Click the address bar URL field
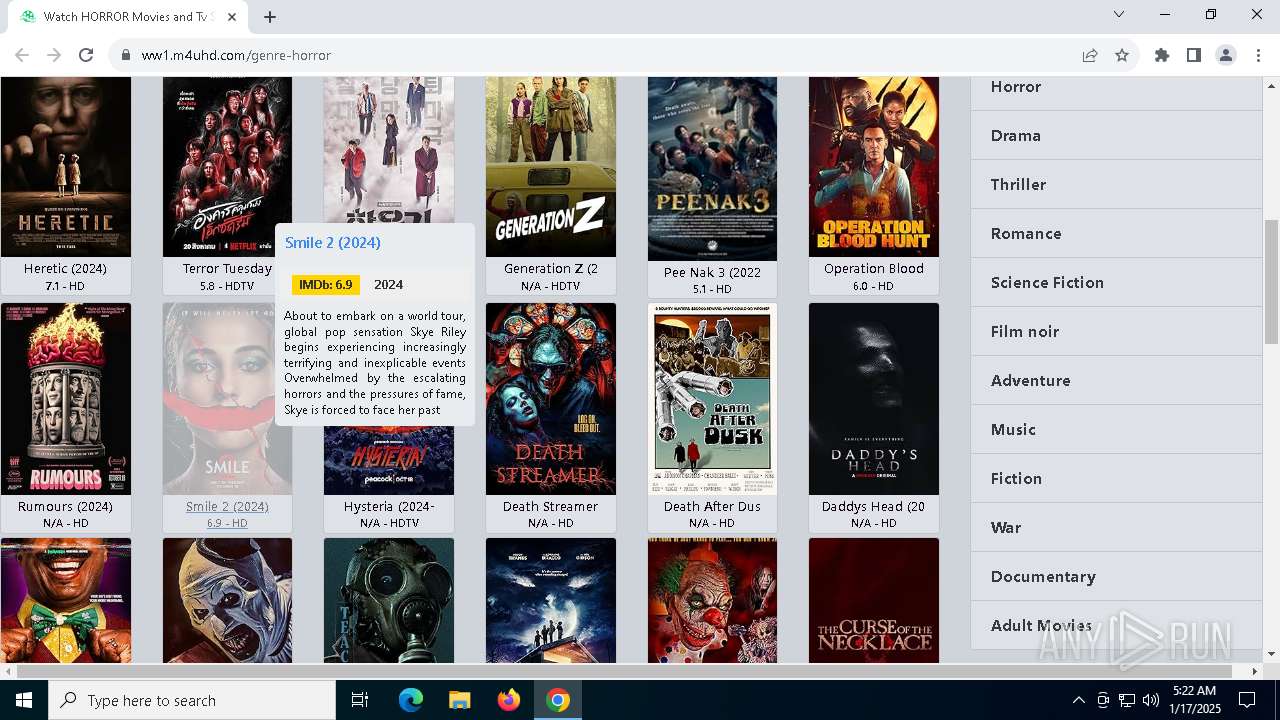The height and width of the screenshot is (720, 1280). pos(600,55)
